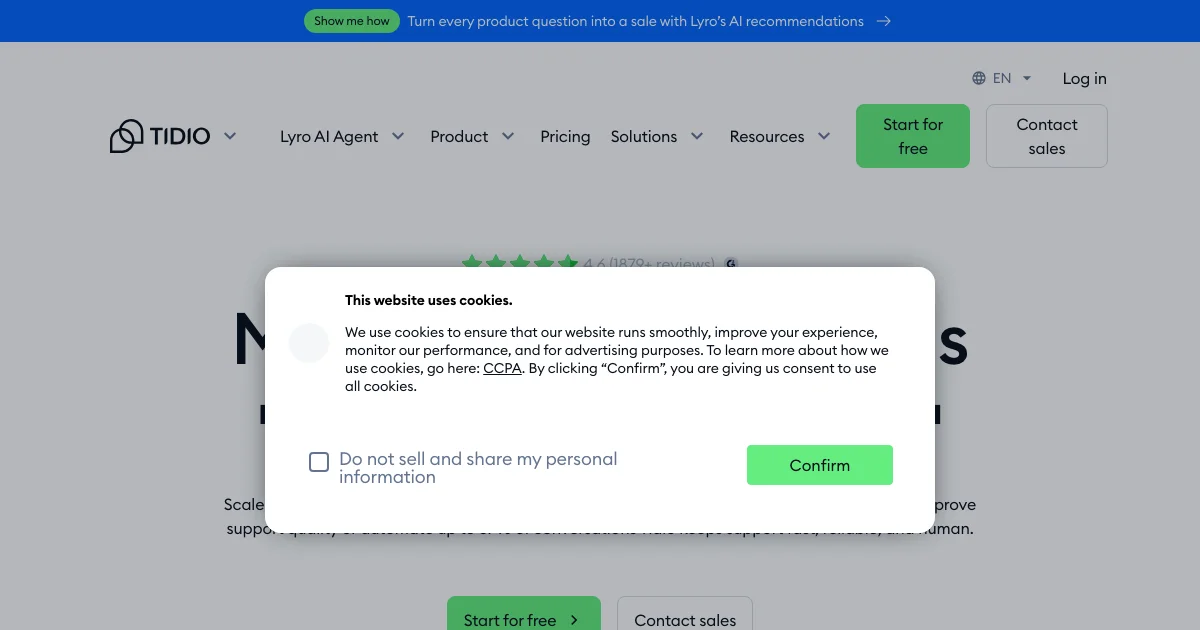
Task: Click Contact sales in the header
Action: tap(1047, 136)
